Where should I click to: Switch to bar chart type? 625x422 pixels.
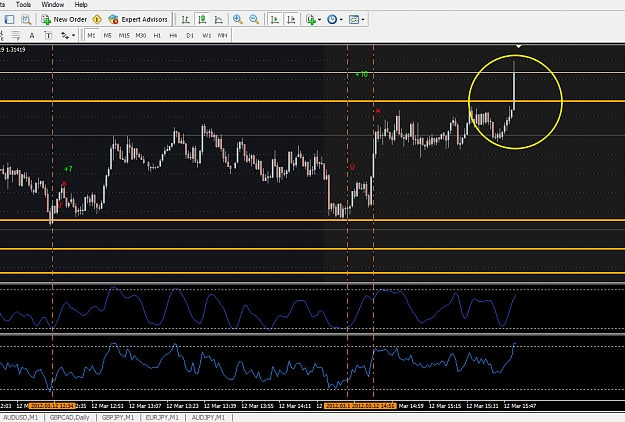tap(185, 19)
